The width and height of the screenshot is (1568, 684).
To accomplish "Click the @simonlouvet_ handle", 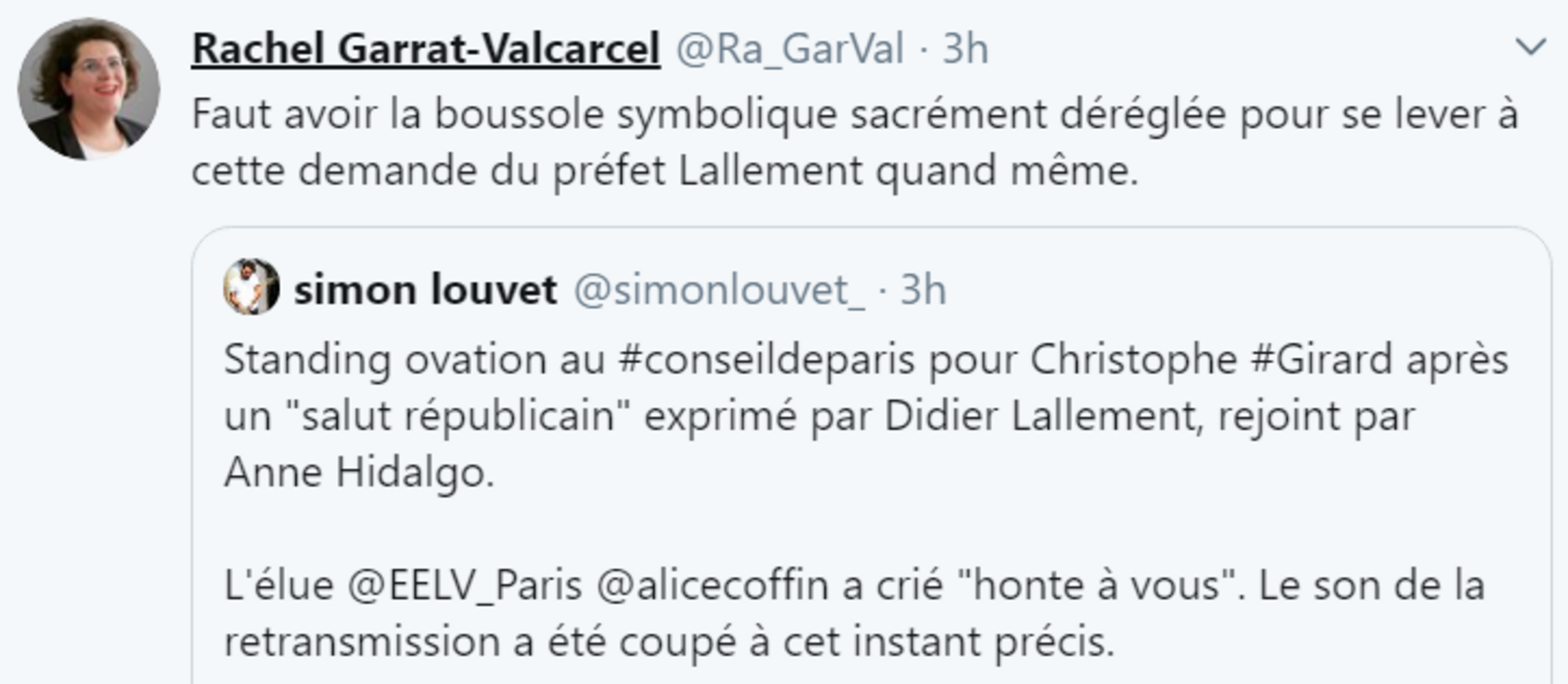I will click(x=719, y=290).
